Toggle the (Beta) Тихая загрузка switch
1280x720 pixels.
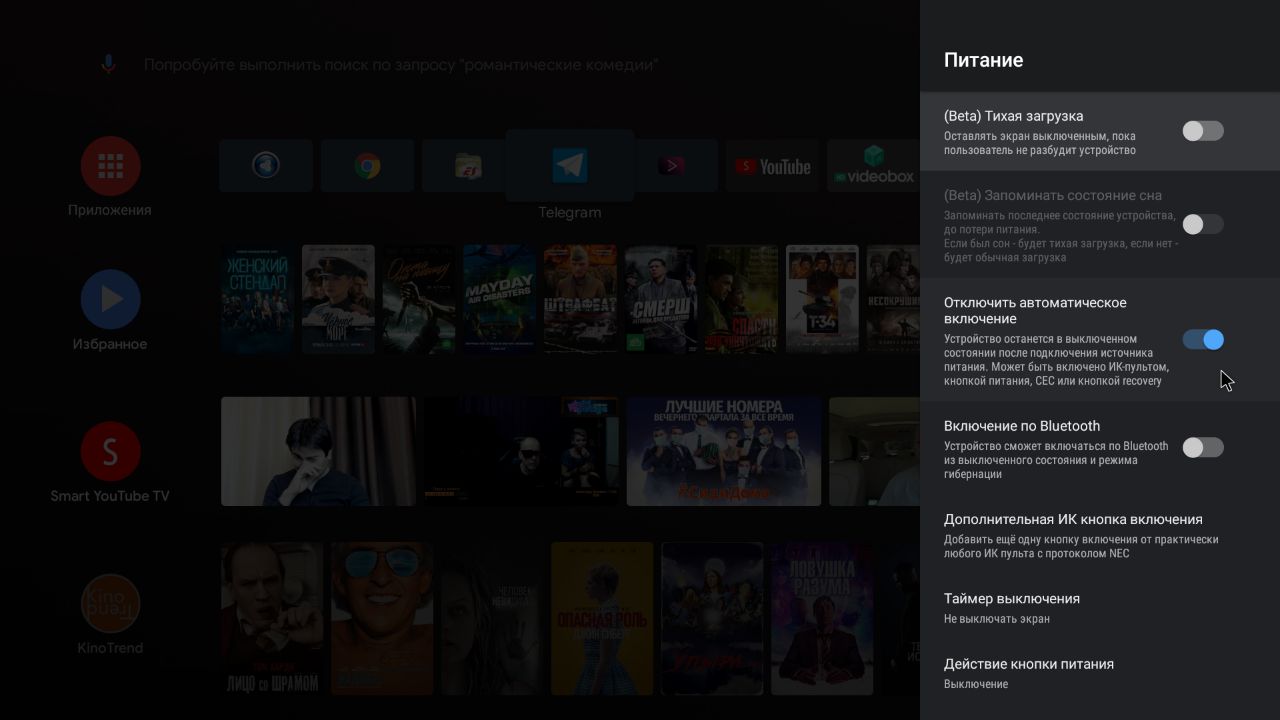click(1202, 131)
